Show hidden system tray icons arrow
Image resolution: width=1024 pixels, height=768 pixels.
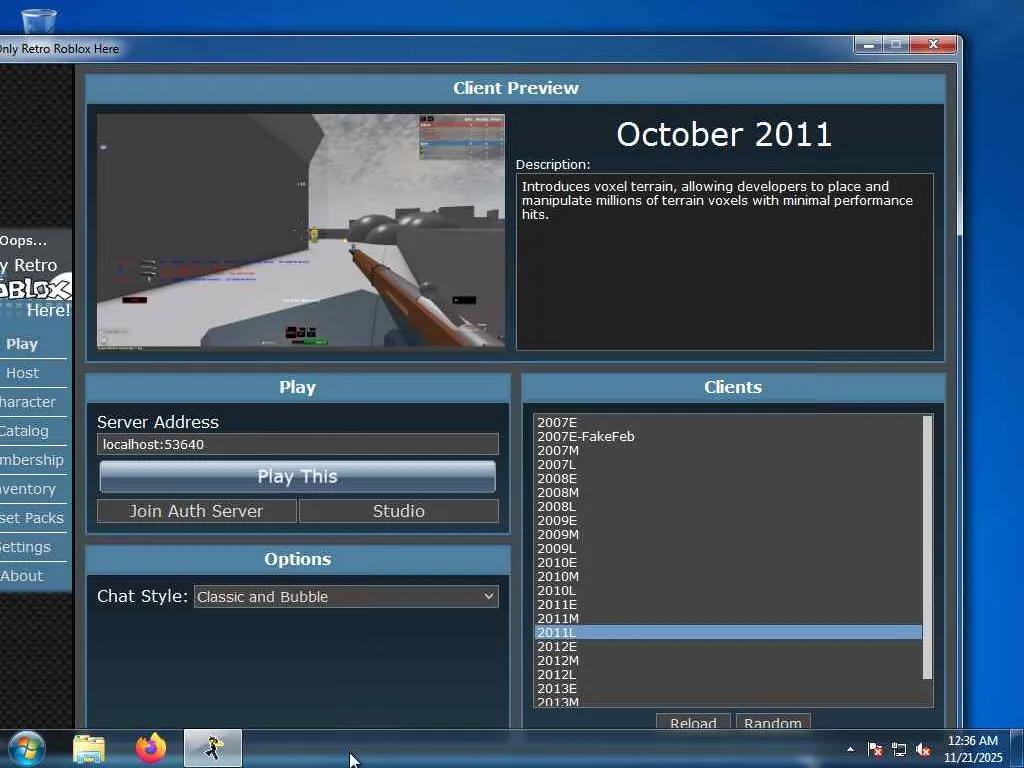click(850, 749)
